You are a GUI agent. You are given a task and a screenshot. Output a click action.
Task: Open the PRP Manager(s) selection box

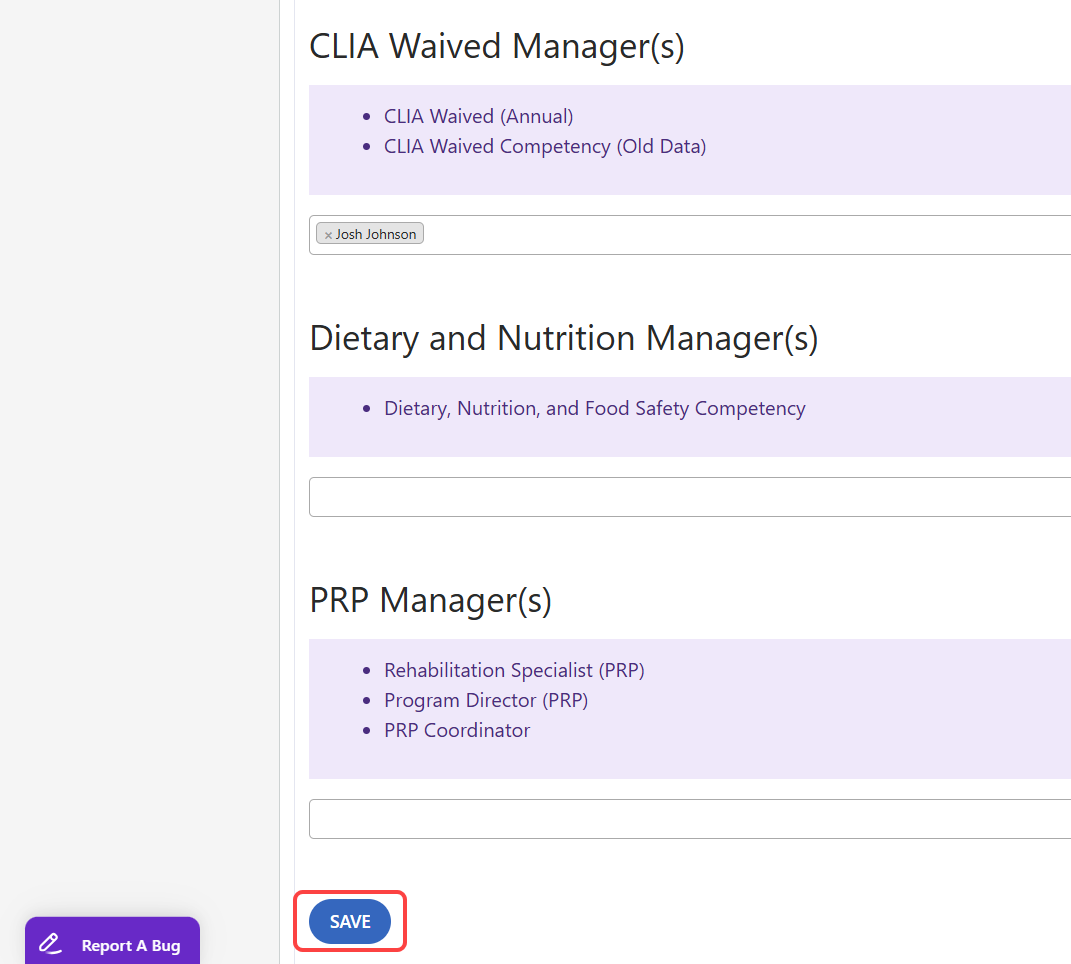[690, 819]
